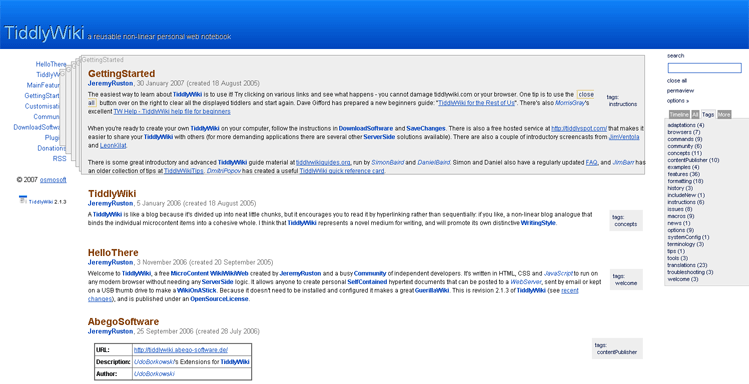The image size is (749, 384).
Task: Open the 'commands (9)' tag list
Action: pyautogui.click(x=685, y=139)
